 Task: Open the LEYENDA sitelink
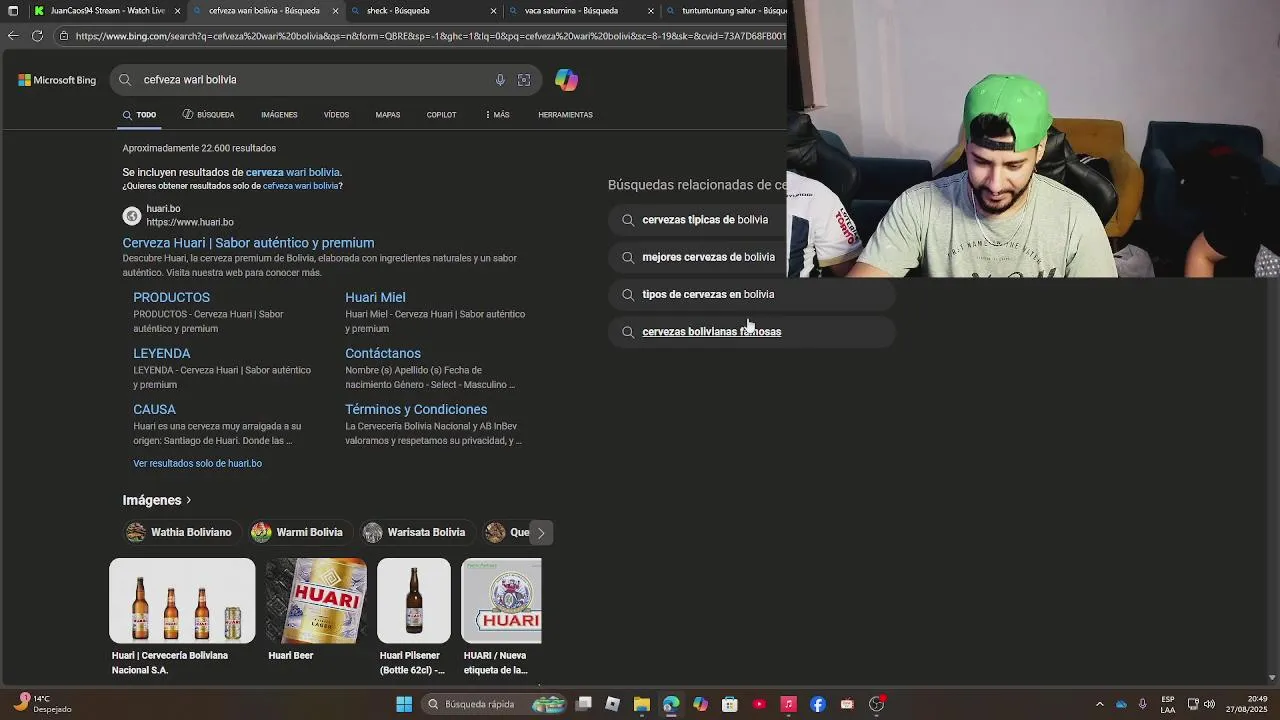(x=161, y=353)
